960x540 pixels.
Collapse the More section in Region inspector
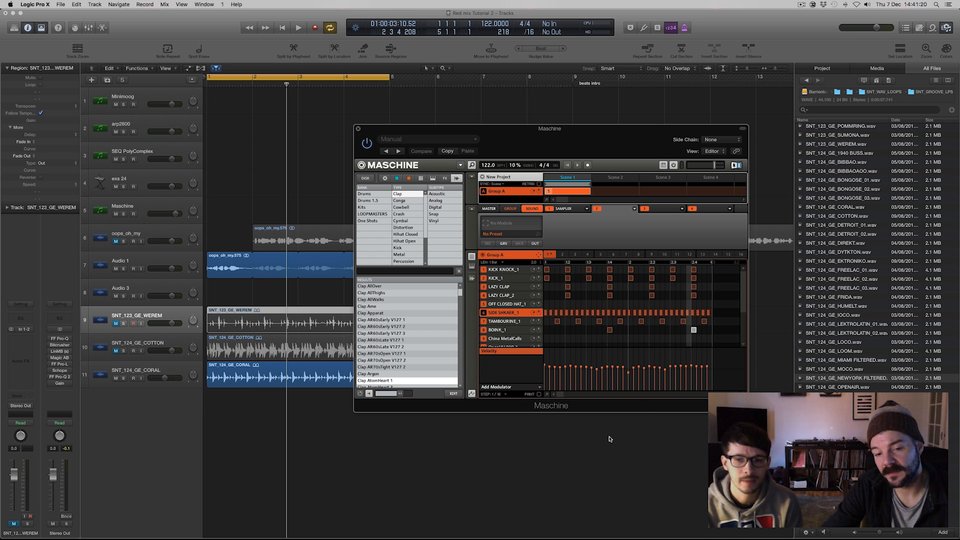click(x=10, y=127)
